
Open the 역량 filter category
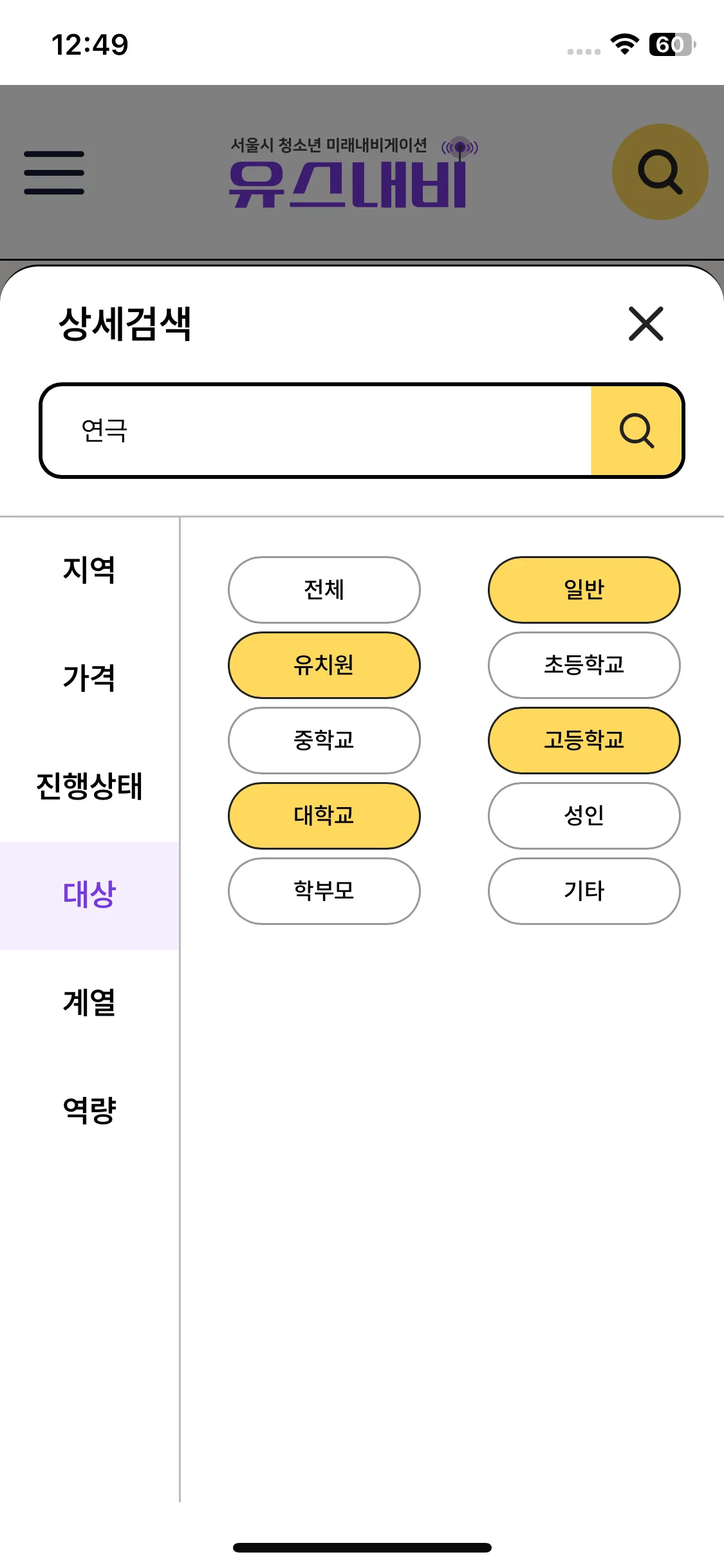[x=89, y=1110]
